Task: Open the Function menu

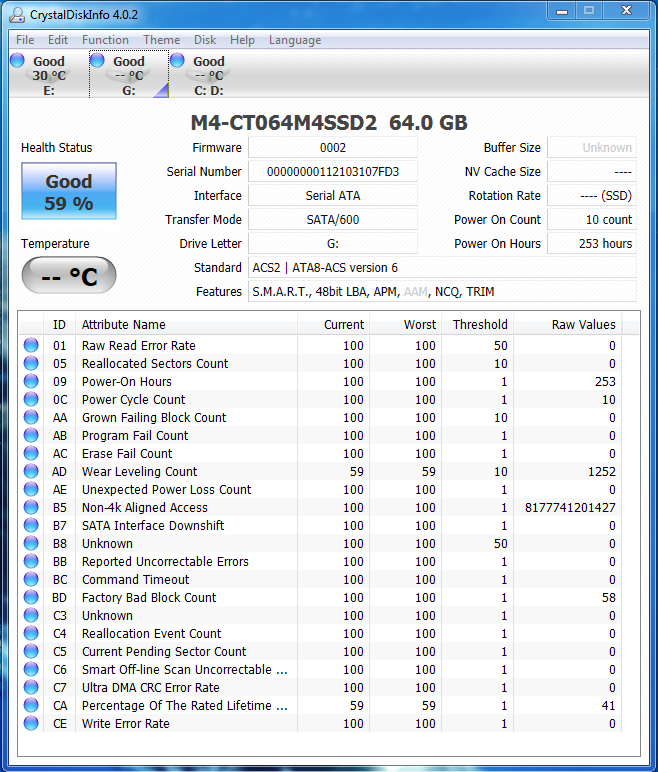Action: click(x=105, y=40)
